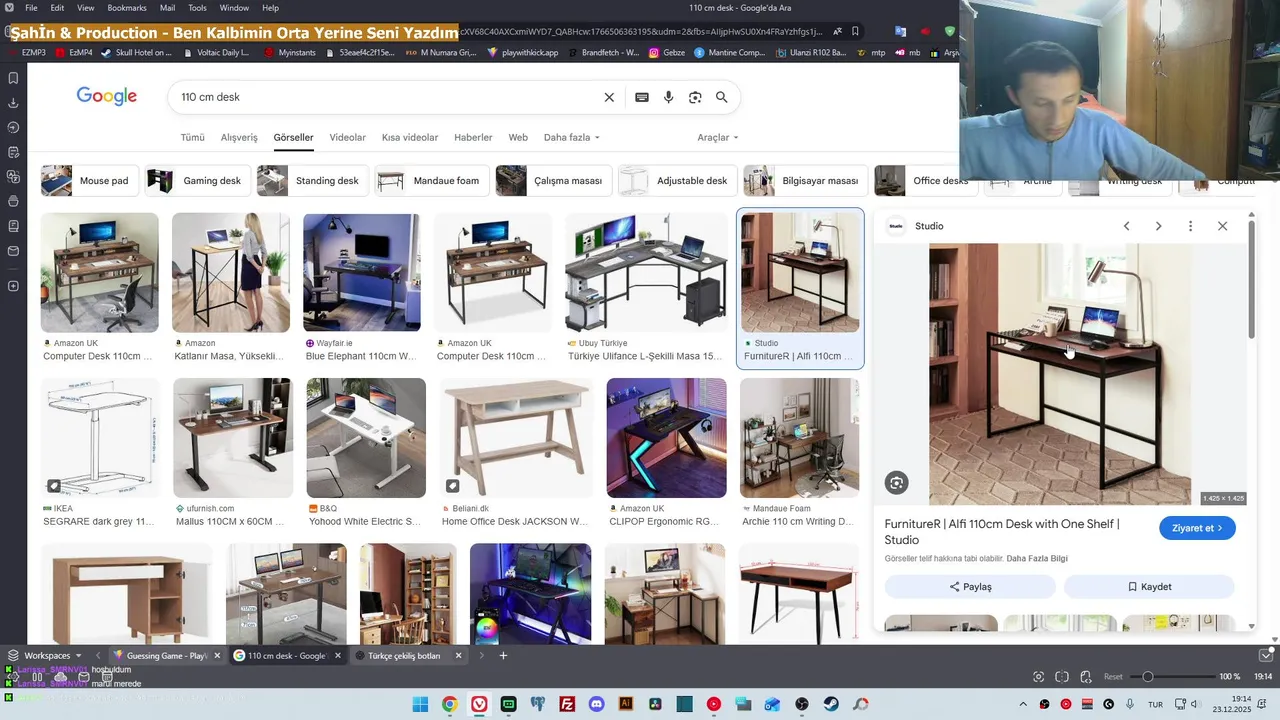Open IKEA SEGRARE dark grey desk thumbnail
The width and height of the screenshot is (1280, 720).
click(99, 438)
